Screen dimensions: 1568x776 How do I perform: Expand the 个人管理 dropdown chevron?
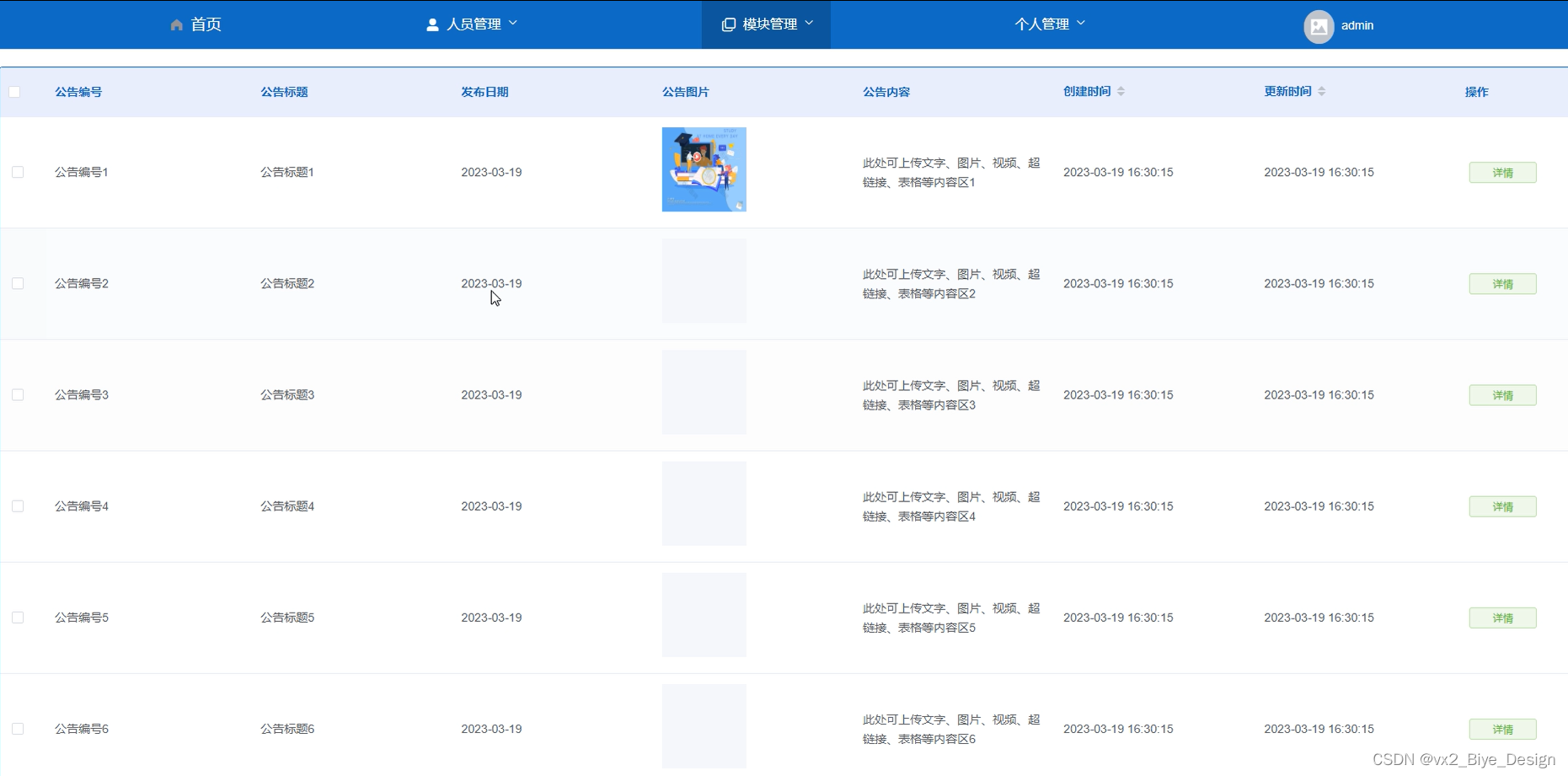coord(1081,24)
